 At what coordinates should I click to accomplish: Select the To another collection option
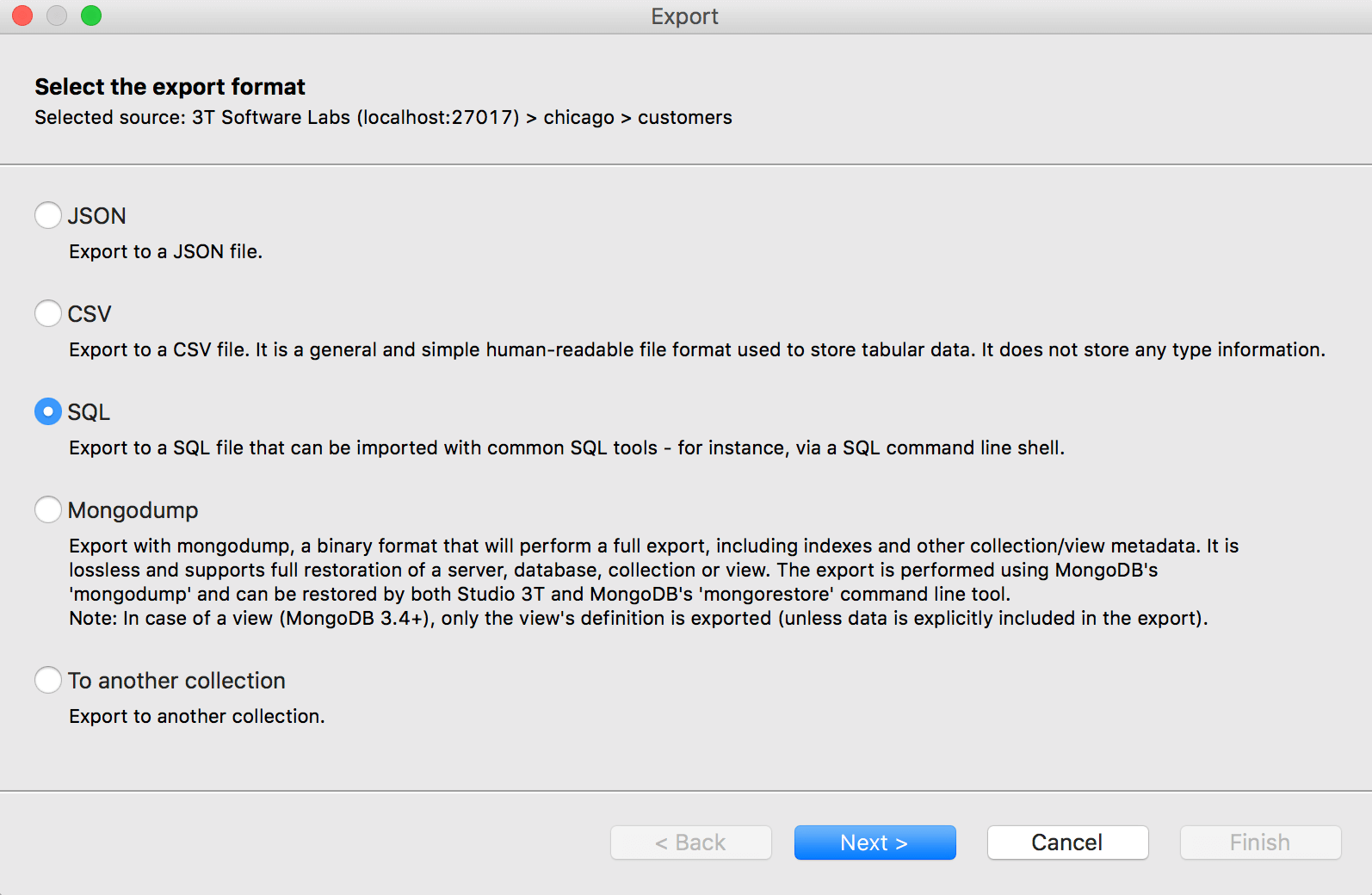(48, 680)
